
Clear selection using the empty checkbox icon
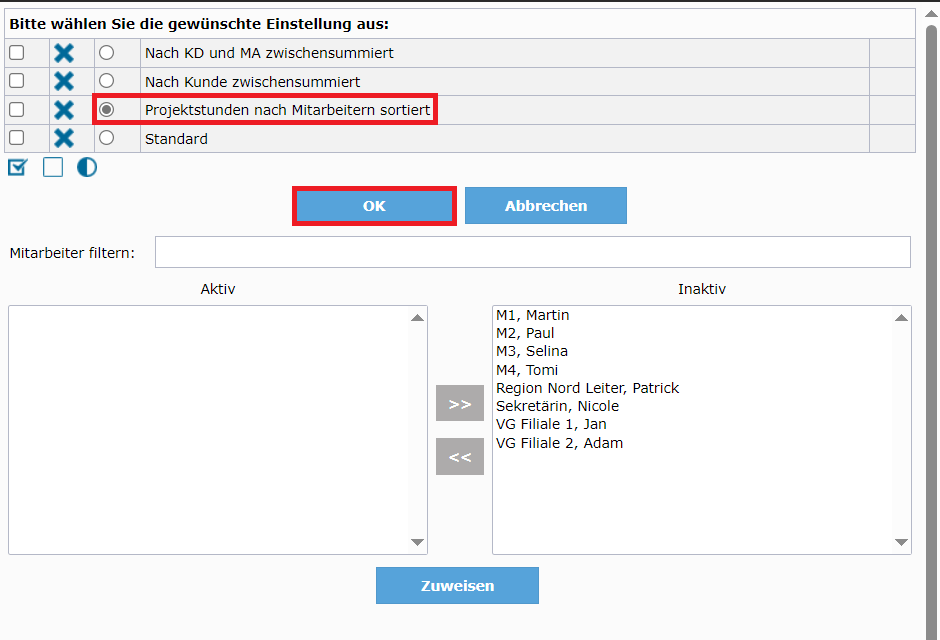click(51, 167)
